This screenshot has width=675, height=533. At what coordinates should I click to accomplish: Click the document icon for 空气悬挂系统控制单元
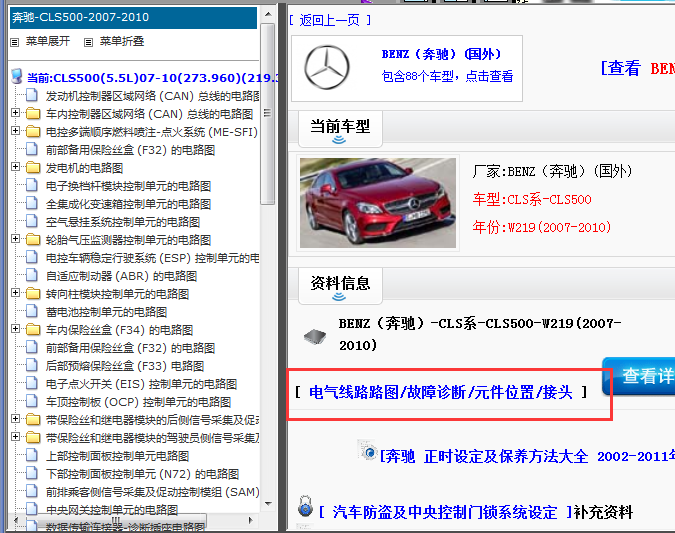tap(31, 221)
